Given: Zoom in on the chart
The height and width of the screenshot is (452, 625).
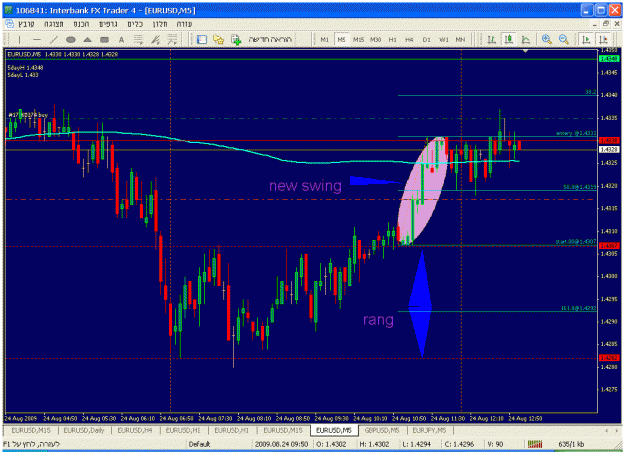Looking at the screenshot, I should [546, 39].
